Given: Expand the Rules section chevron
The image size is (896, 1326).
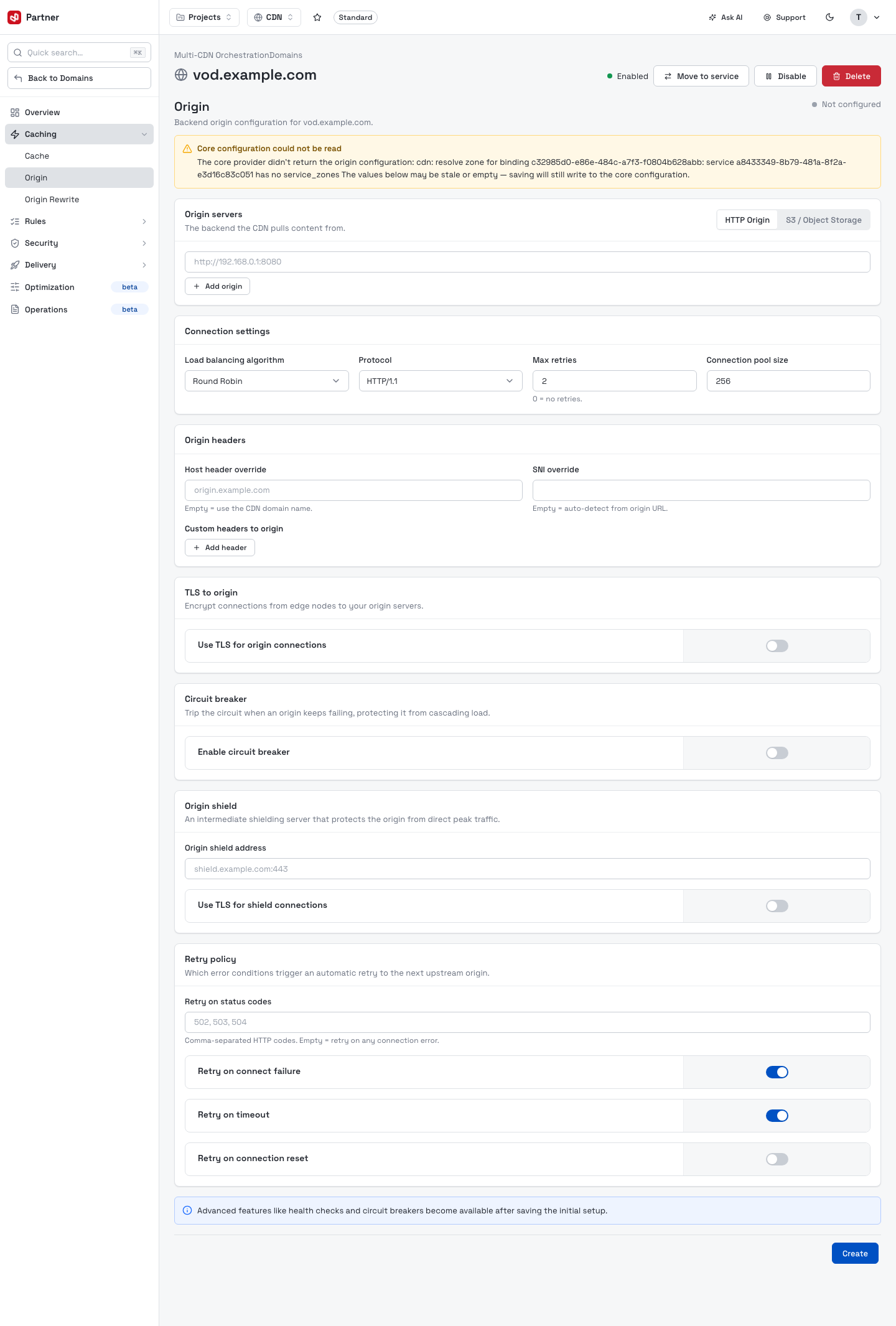Looking at the screenshot, I should pyautogui.click(x=144, y=222).
